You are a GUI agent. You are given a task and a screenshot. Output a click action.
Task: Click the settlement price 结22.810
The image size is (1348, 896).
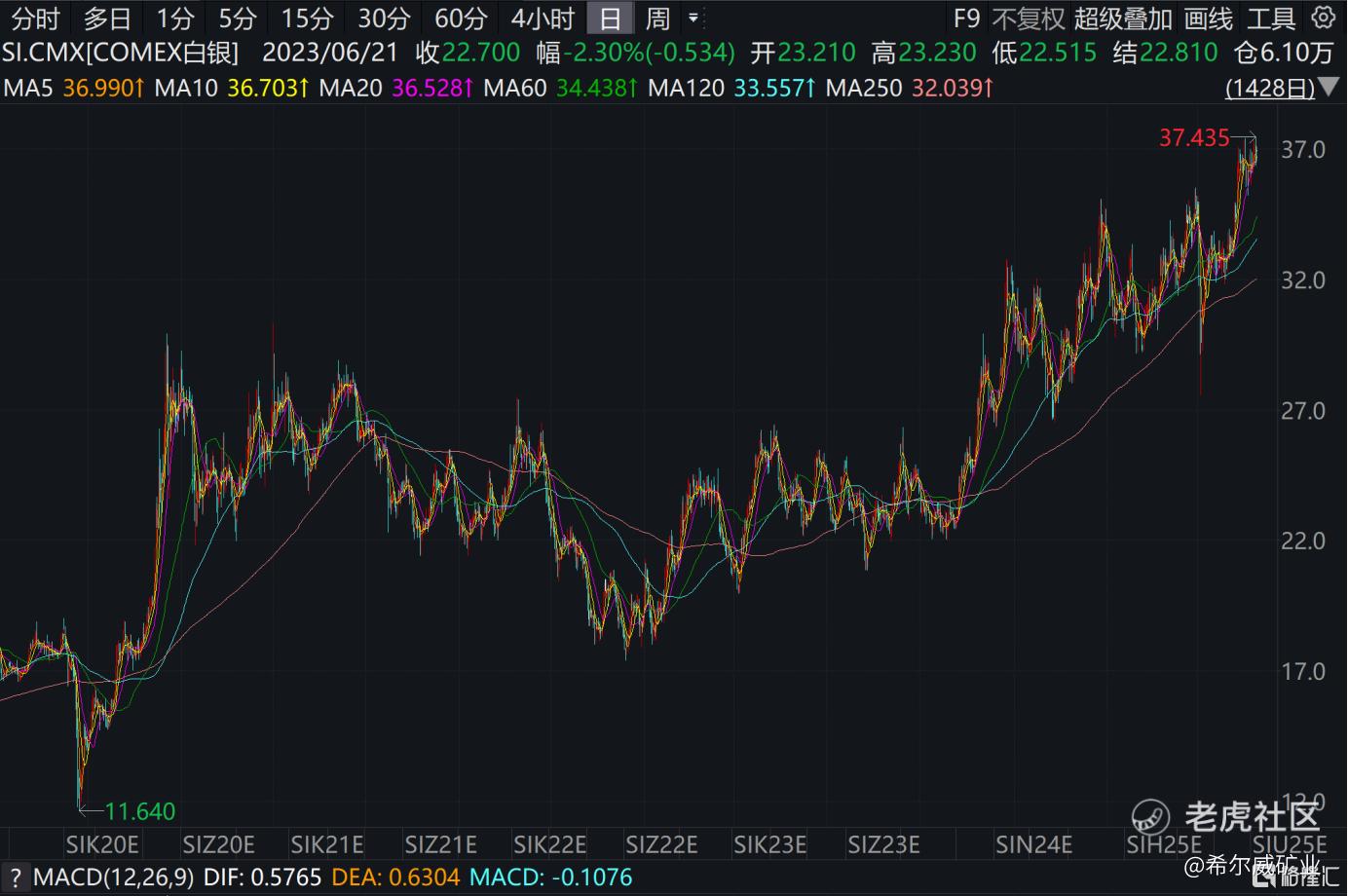(1166, 53)
